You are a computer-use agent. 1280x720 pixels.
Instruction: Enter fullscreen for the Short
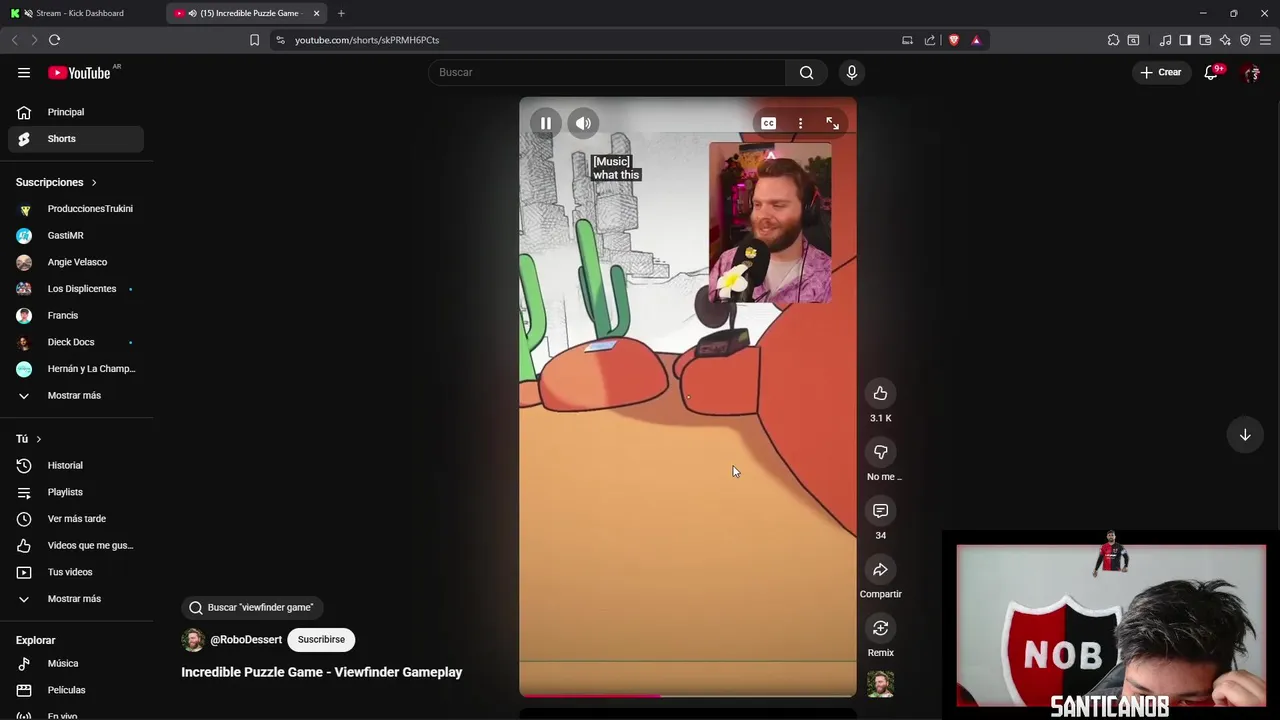coord(832,123)
